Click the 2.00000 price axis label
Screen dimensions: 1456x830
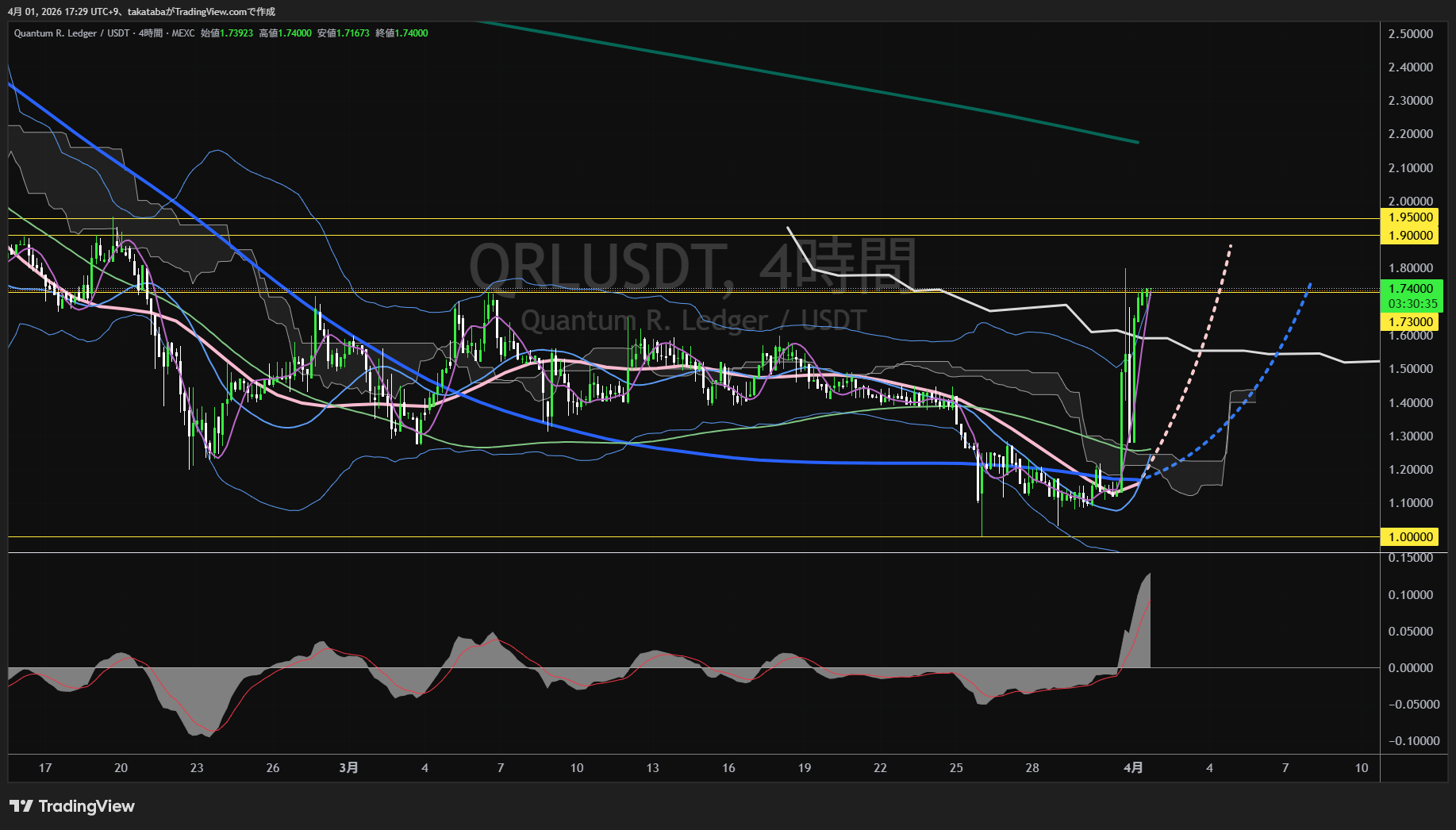tap(1411, 202)
